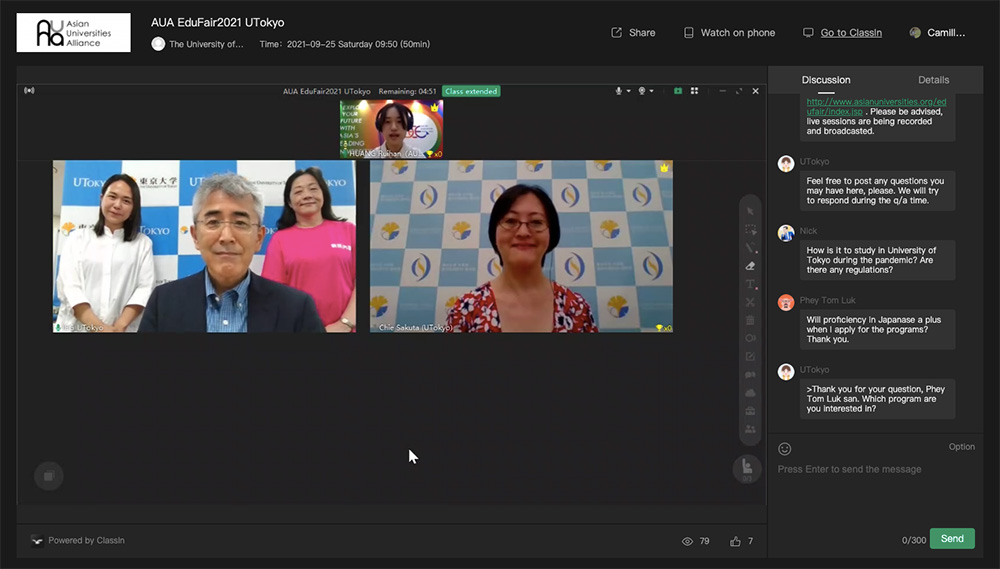Viewport: 1000px width, 569px height.
Task: Open the asianuniversities.org edufair link
Action: point(876,106)
